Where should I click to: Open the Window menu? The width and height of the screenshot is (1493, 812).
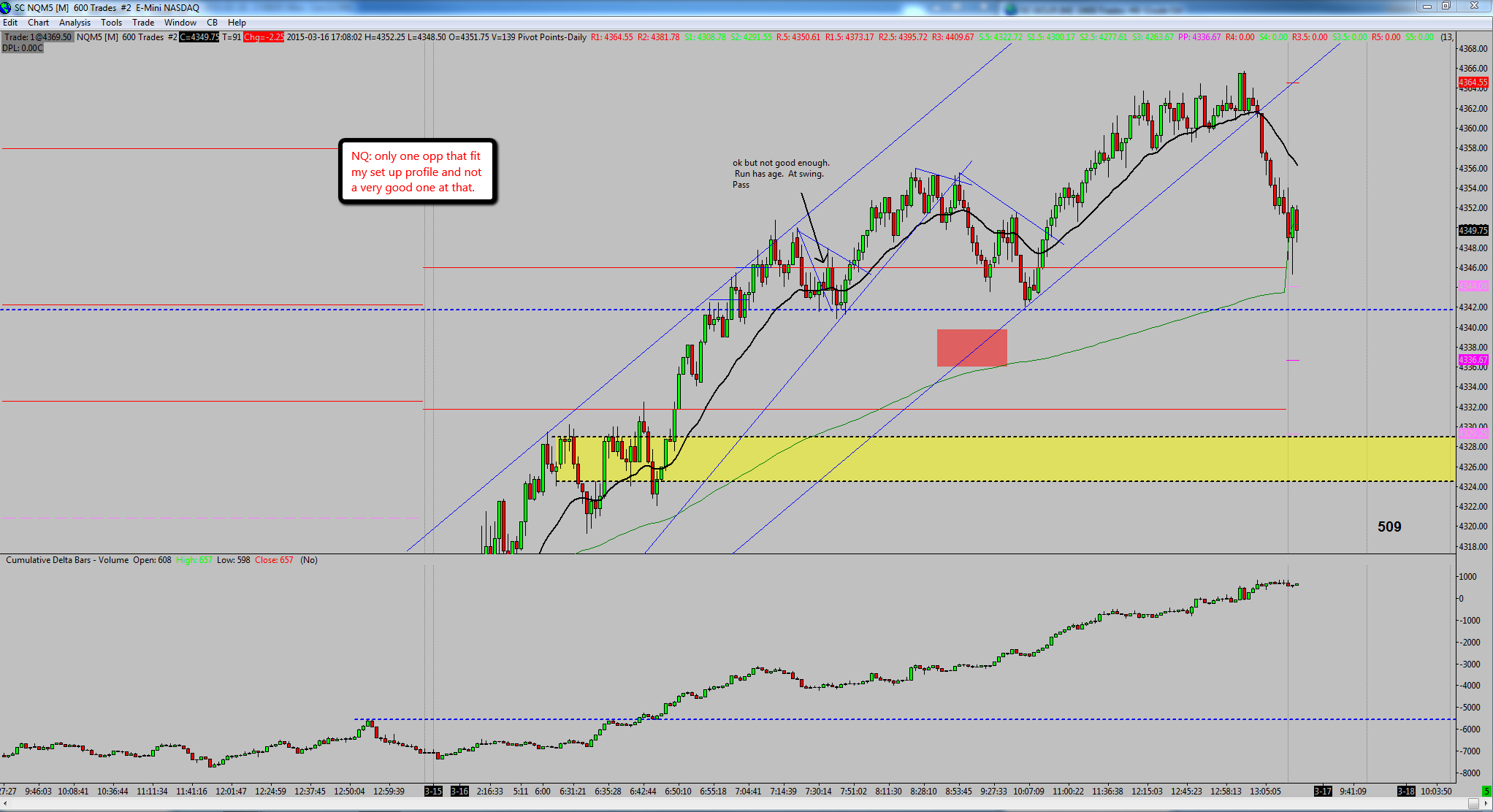(180, 23)
